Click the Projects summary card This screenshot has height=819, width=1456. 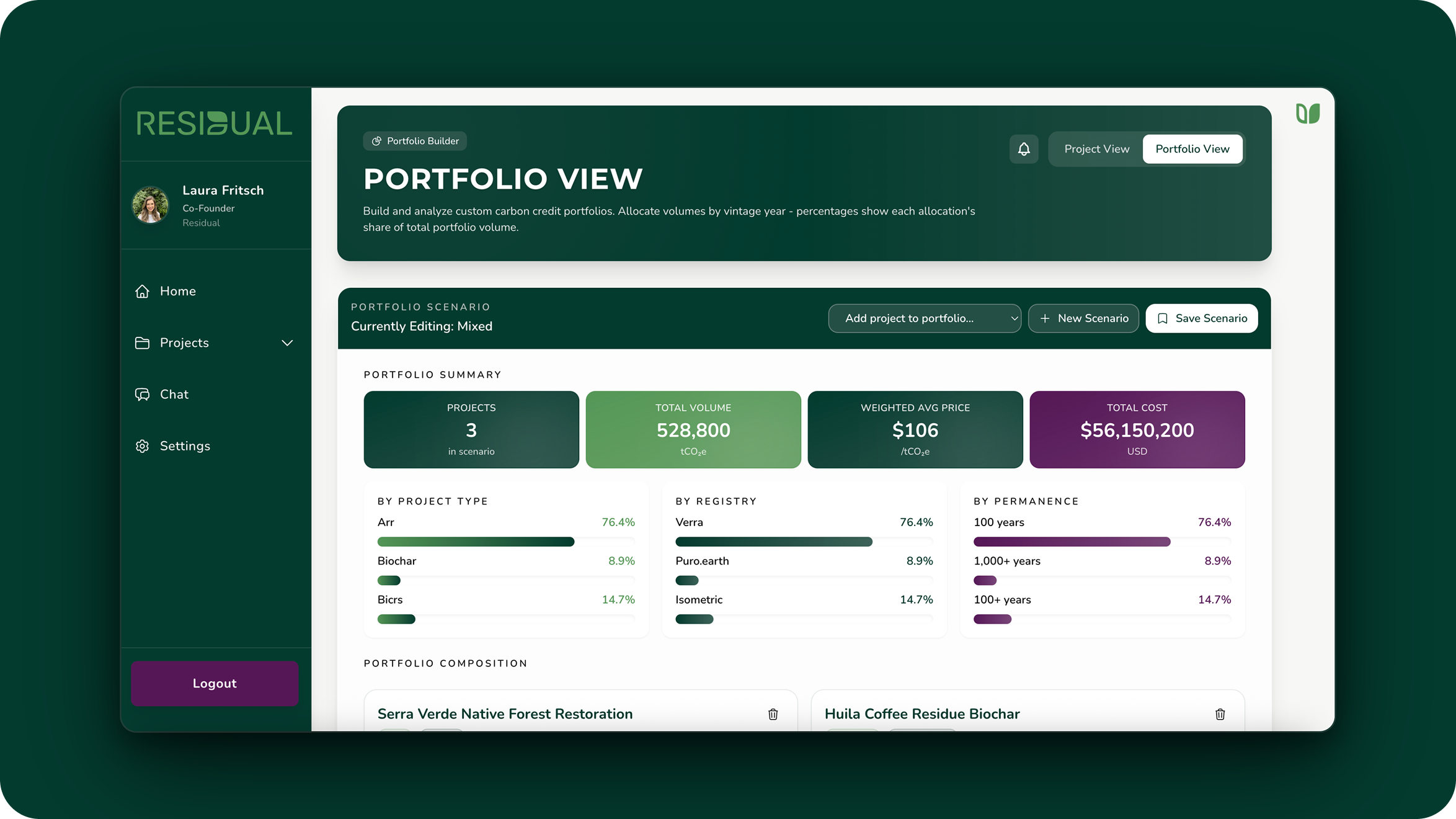tap(471, 429)
